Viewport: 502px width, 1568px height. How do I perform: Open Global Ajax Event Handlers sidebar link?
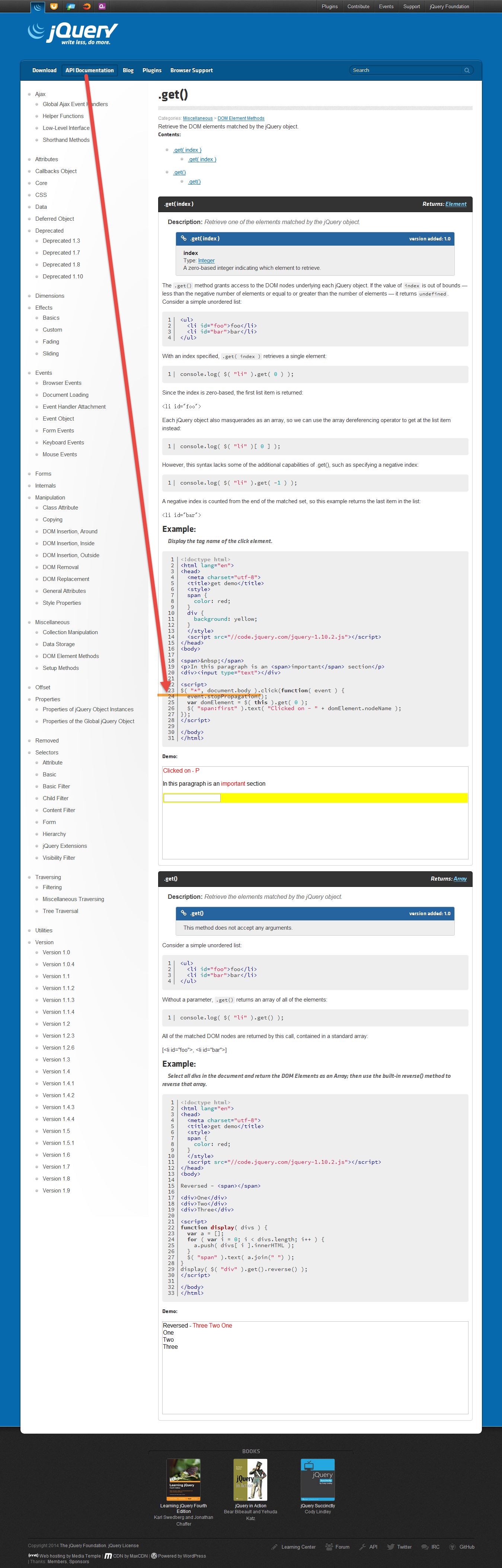click(x=75, y=104)
